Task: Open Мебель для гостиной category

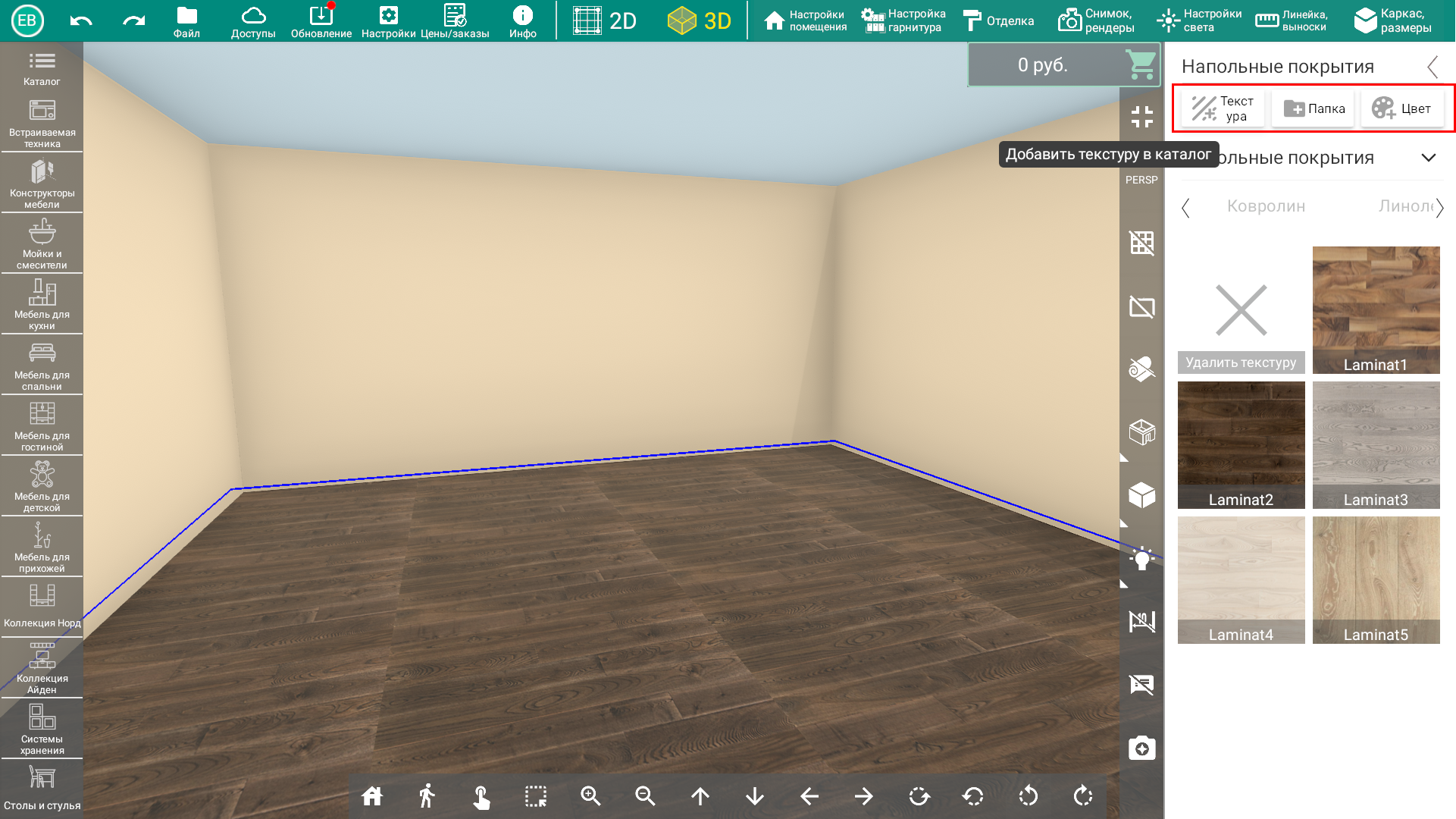Action: point(42,426)
